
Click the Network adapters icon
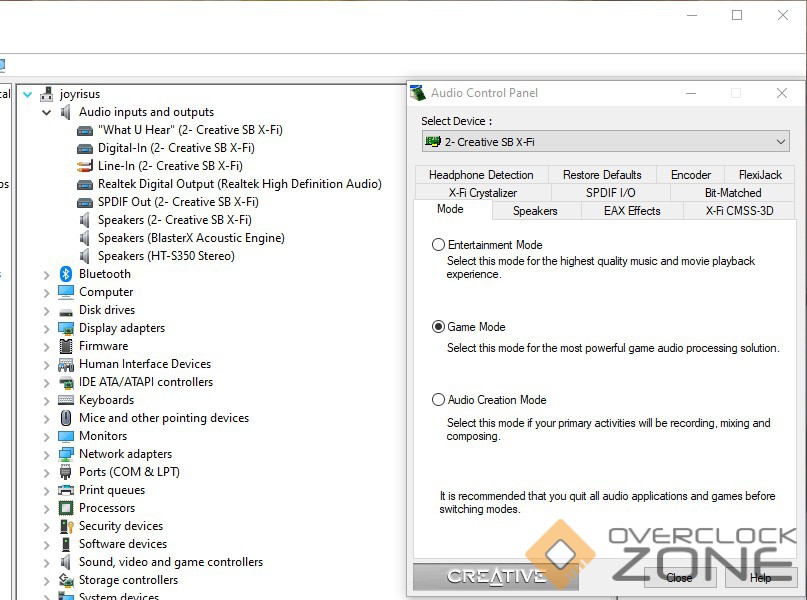pos(66,454)
